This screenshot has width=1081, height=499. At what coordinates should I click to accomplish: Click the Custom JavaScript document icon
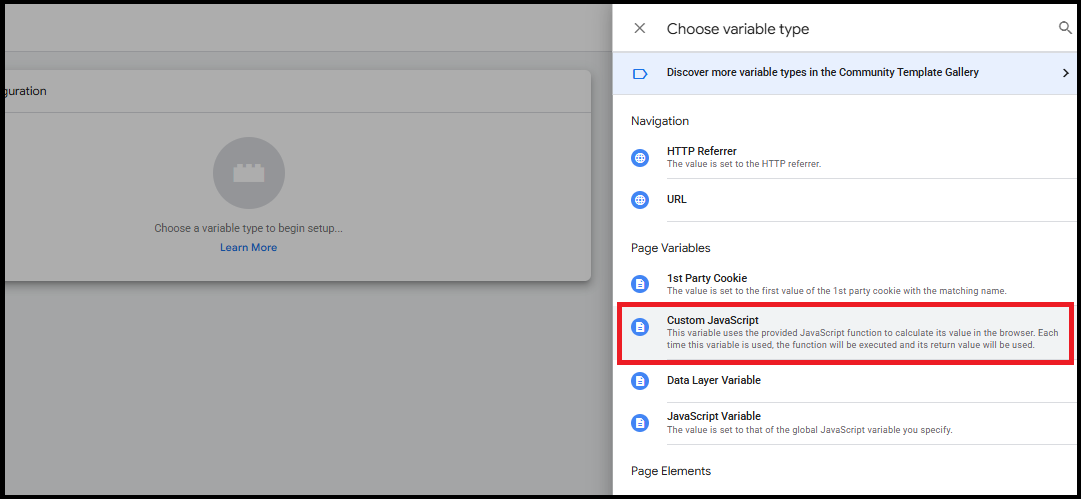(640, 327)
